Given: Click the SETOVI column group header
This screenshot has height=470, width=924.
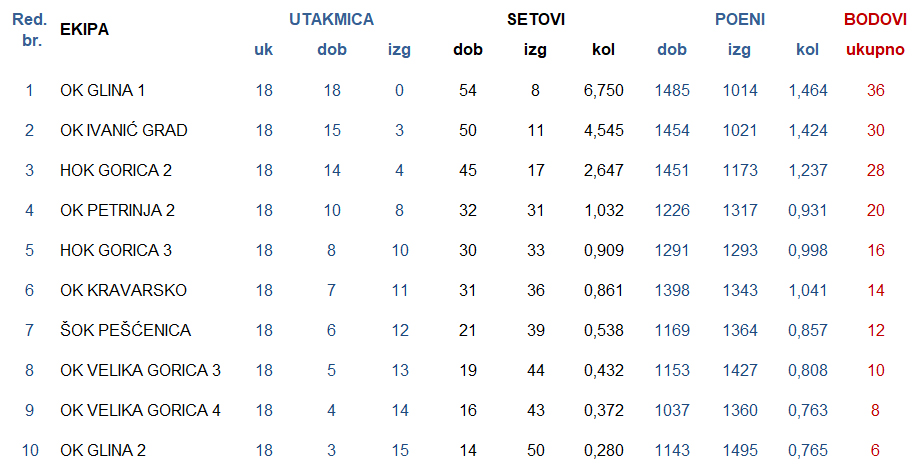Looking at the screenshot, I should point(535,19).
